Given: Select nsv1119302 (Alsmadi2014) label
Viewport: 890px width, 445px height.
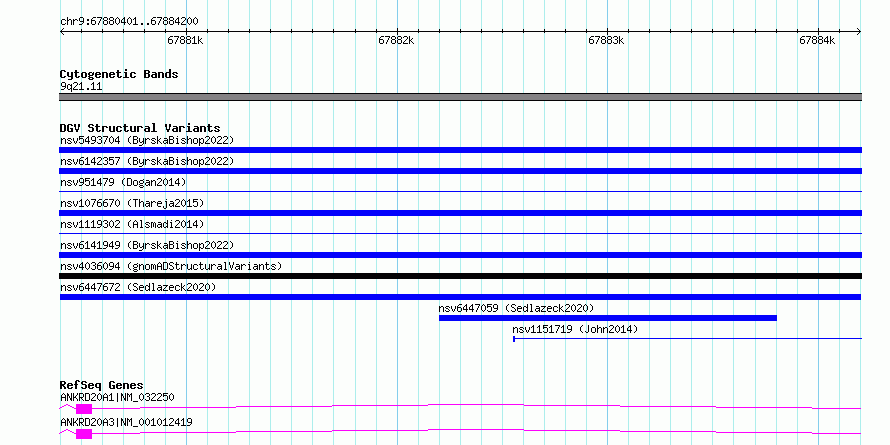Looking at the screenshot, I should point(132,224).
